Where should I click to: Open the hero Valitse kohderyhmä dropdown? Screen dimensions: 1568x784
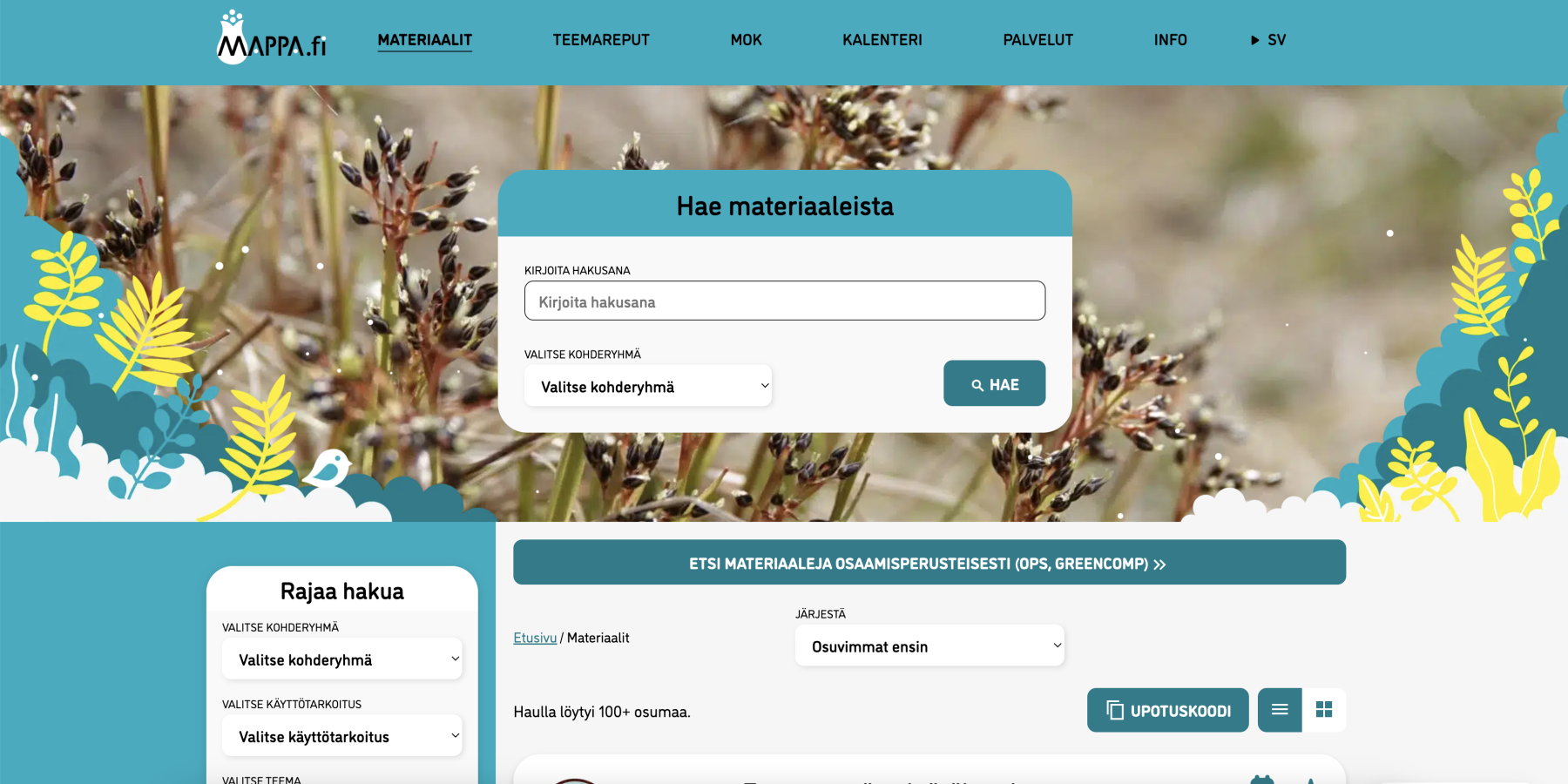tap(648, 386)
